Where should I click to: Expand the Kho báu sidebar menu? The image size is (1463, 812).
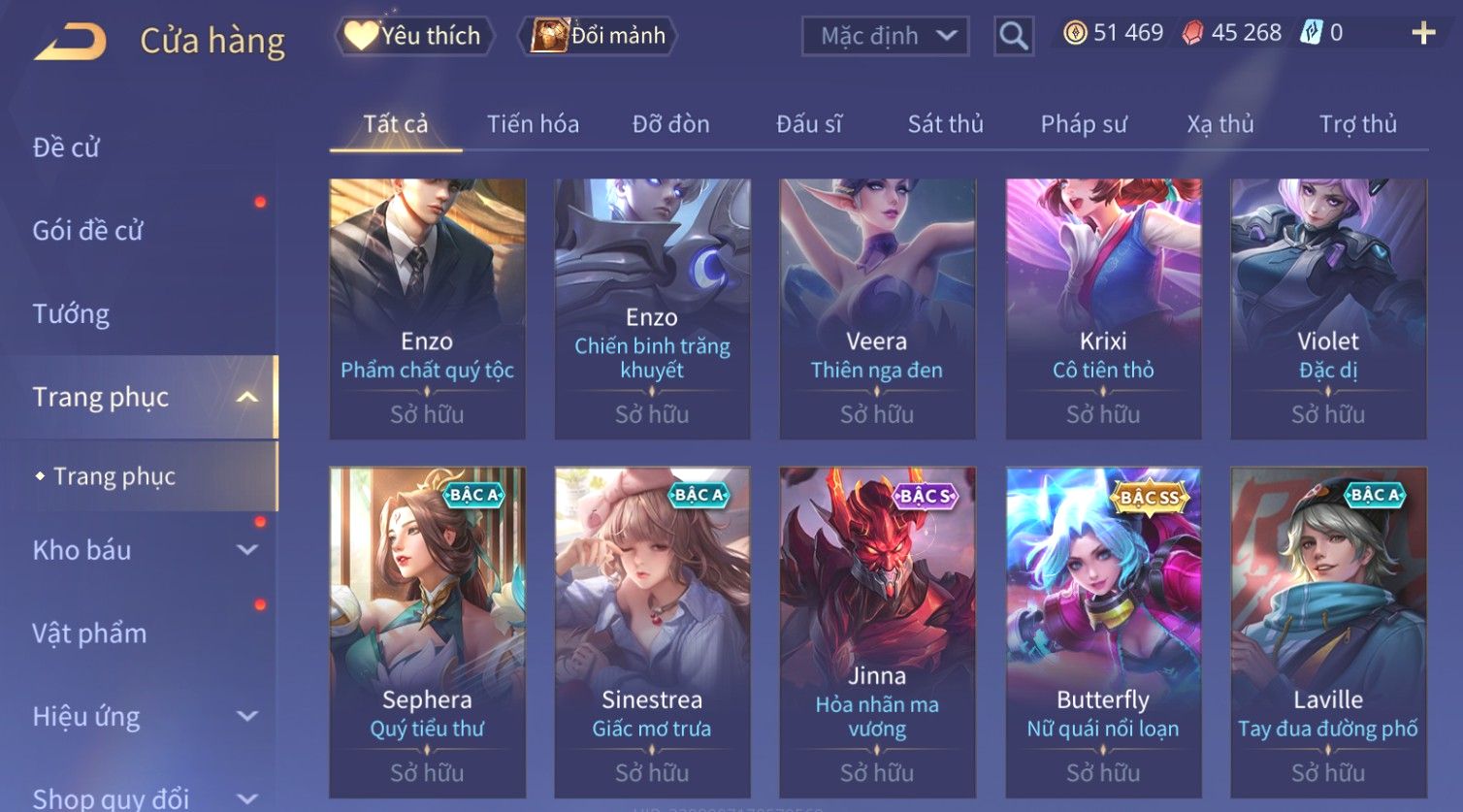[247, 550]
